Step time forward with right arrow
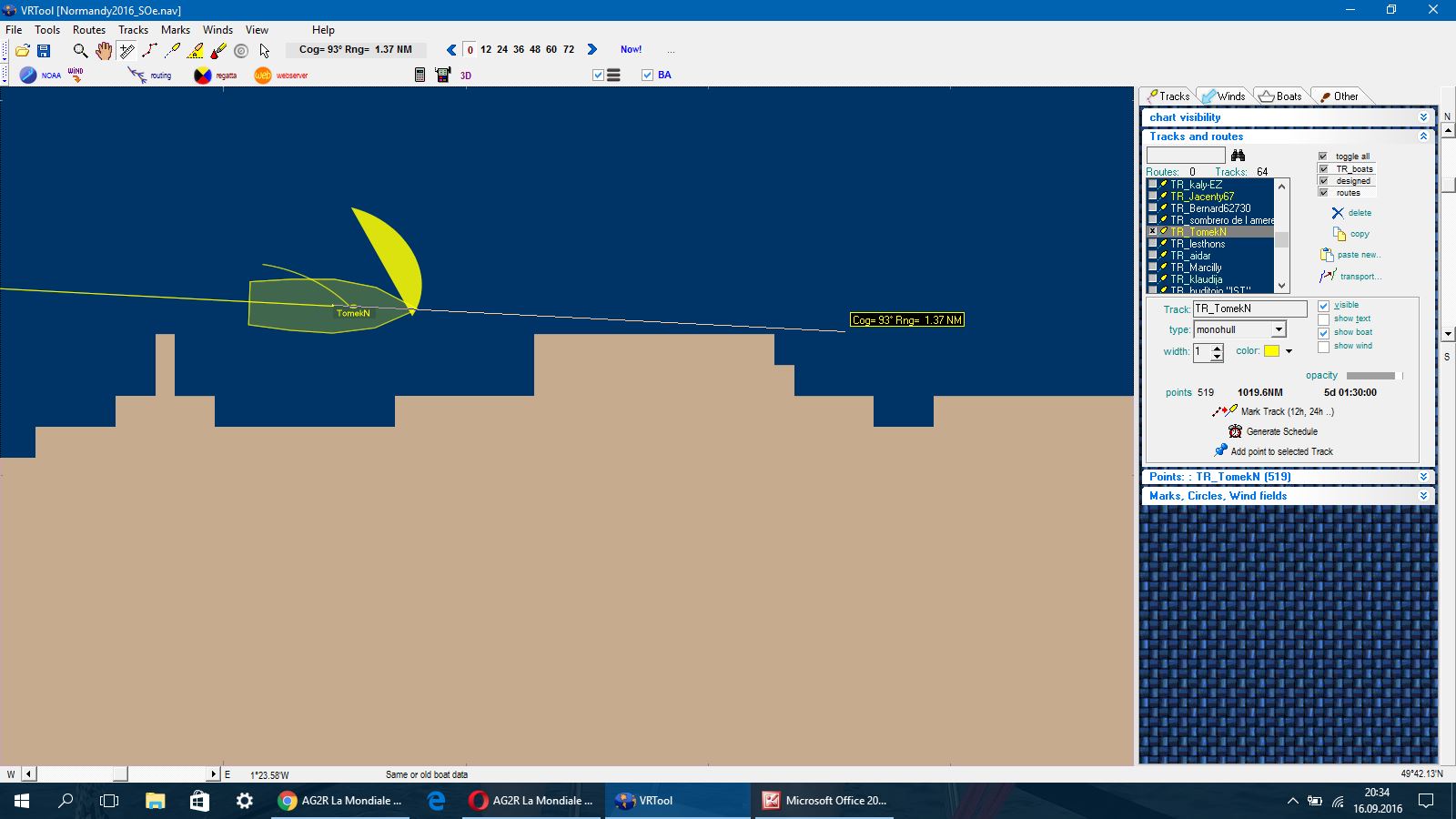 [x=592, y=50]
